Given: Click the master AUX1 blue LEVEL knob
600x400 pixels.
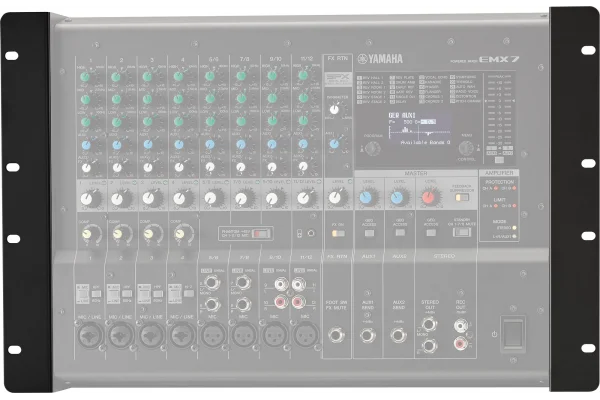Looking at the screenshot, I should pos(365,198).
